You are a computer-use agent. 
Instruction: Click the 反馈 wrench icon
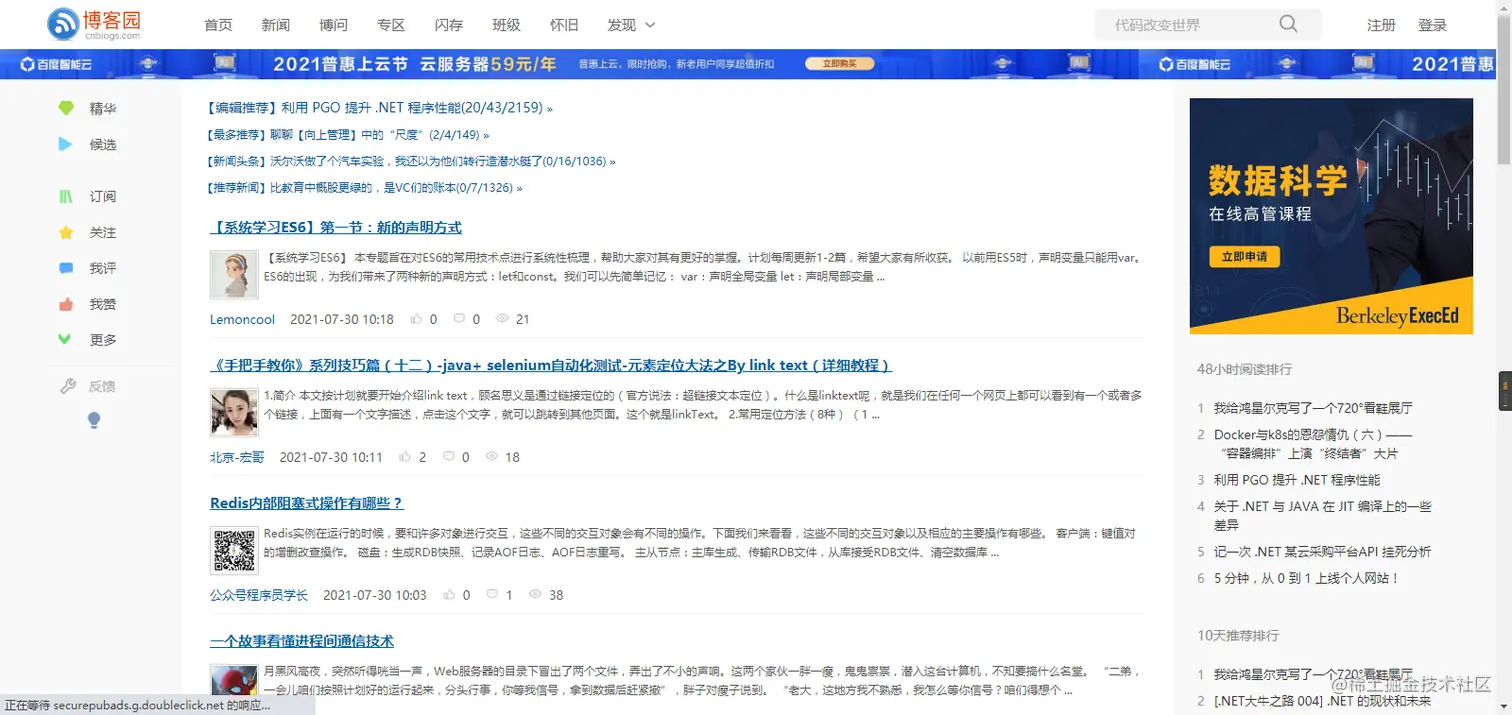pyautogui.click(x=68, y=385)
